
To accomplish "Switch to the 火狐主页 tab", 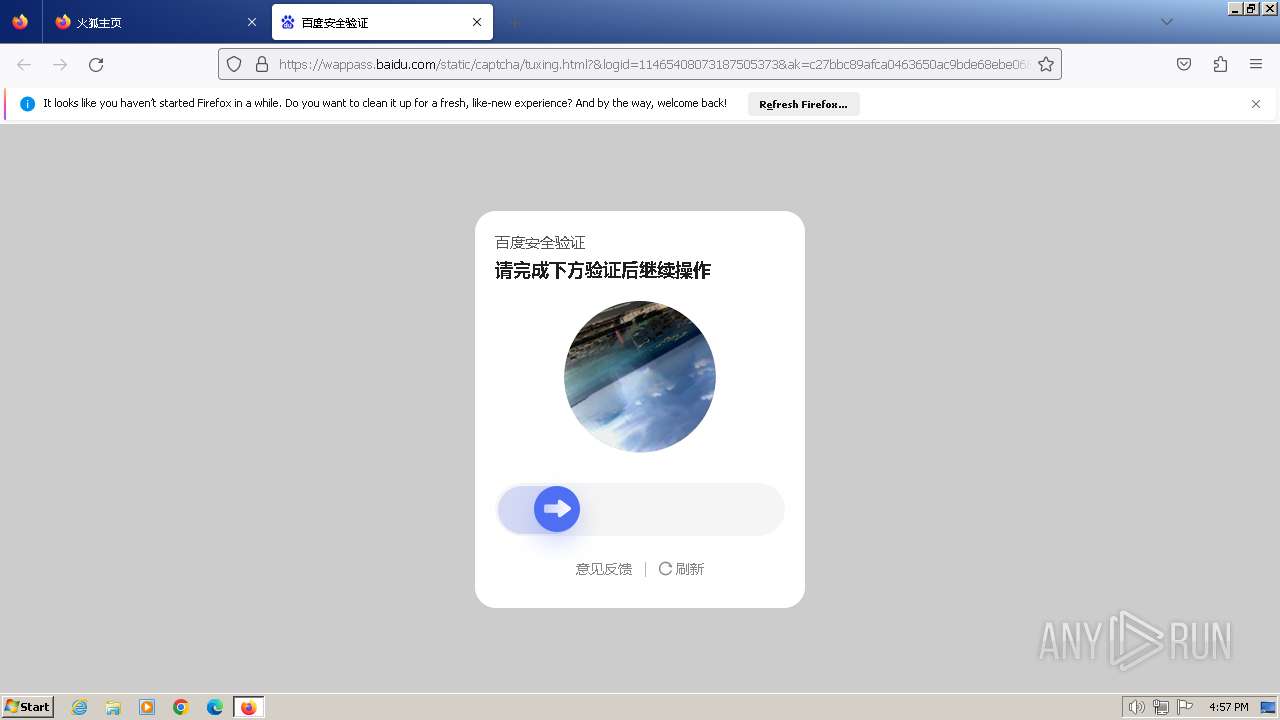I will pyautogui.click(x=155, y=22).
